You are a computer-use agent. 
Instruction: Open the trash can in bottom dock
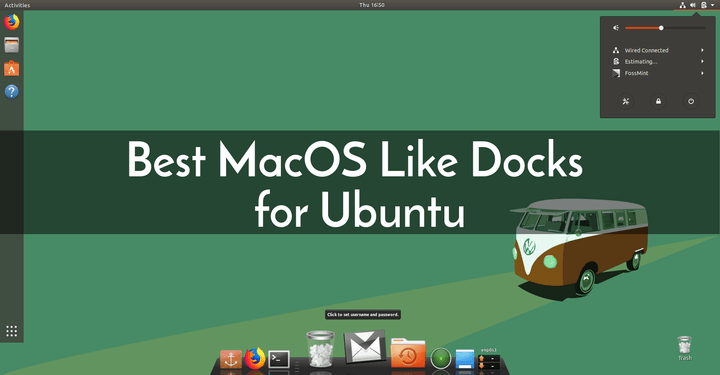321,349
